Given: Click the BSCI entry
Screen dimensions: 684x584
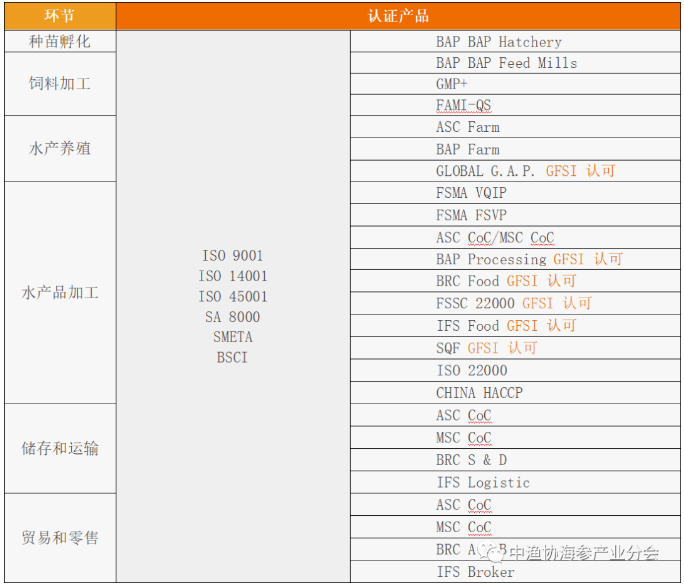Looking at the screenshot, I should coord(233,358).
